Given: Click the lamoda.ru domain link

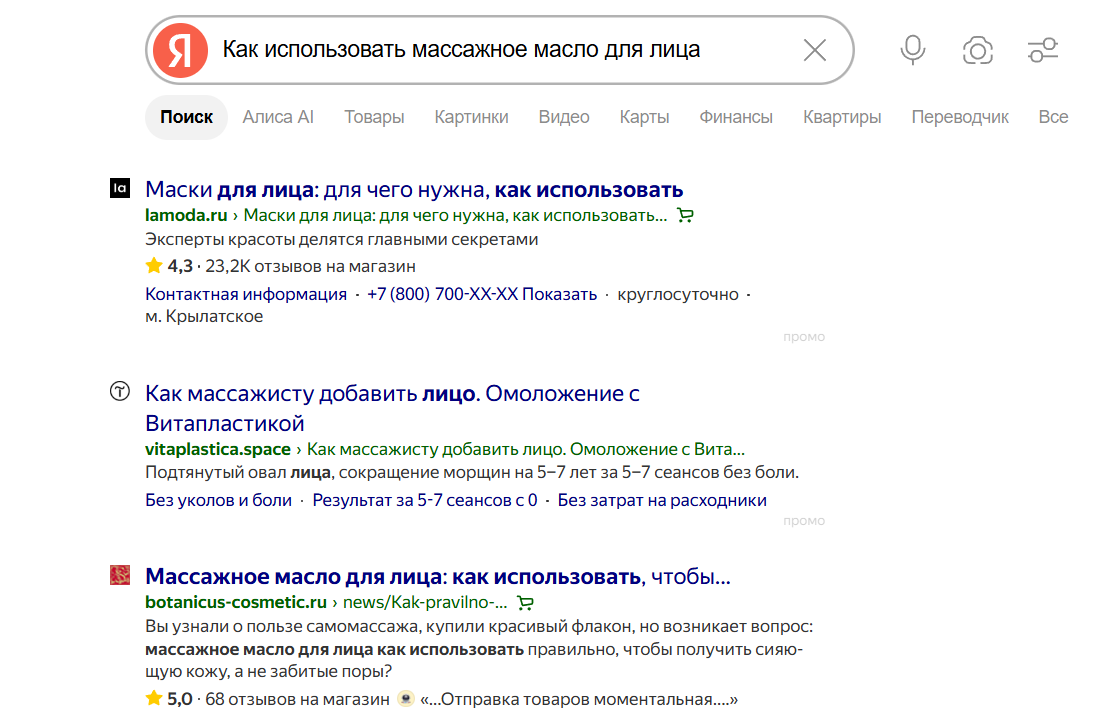Looking at the screenshot, I should pos(186,215).
